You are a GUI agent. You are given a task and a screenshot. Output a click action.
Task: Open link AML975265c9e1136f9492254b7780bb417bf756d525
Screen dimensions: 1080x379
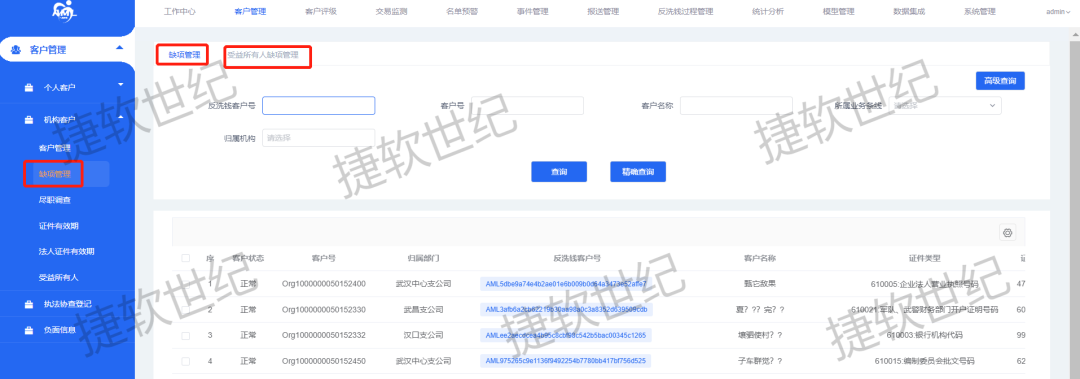coord(566,361)
